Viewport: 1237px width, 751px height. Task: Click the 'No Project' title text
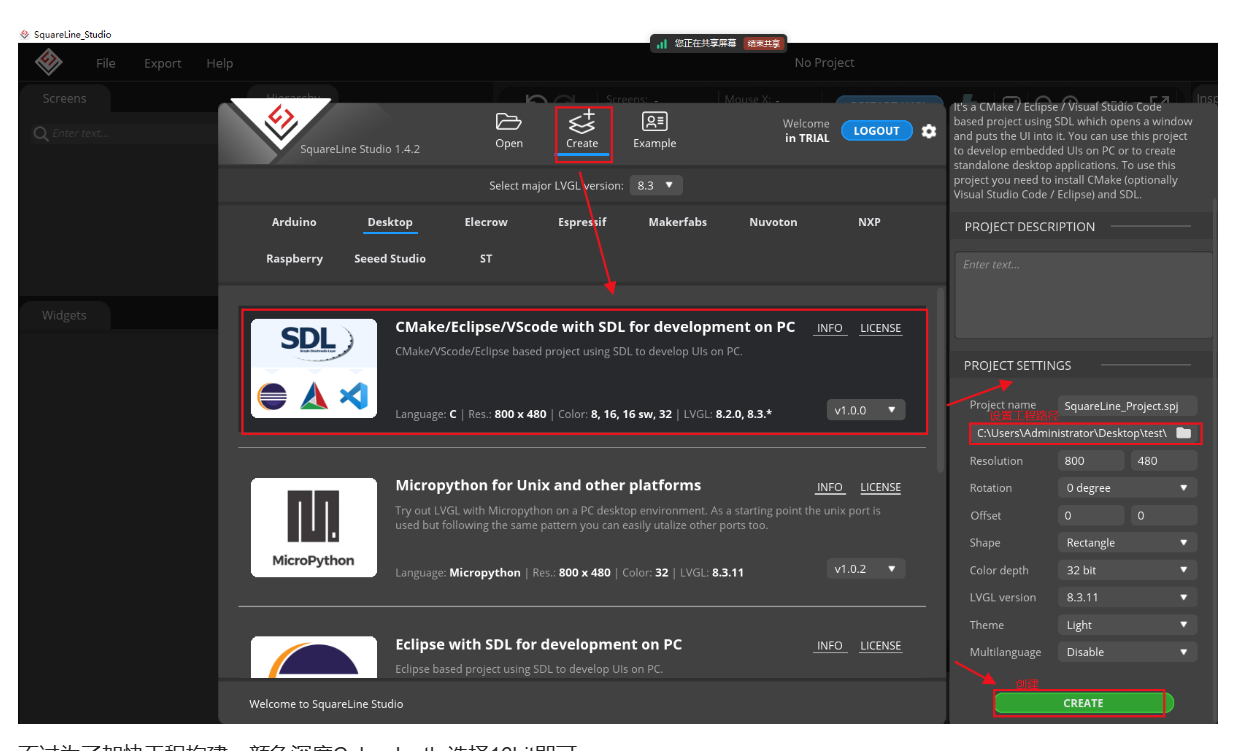tap(824, 62)
